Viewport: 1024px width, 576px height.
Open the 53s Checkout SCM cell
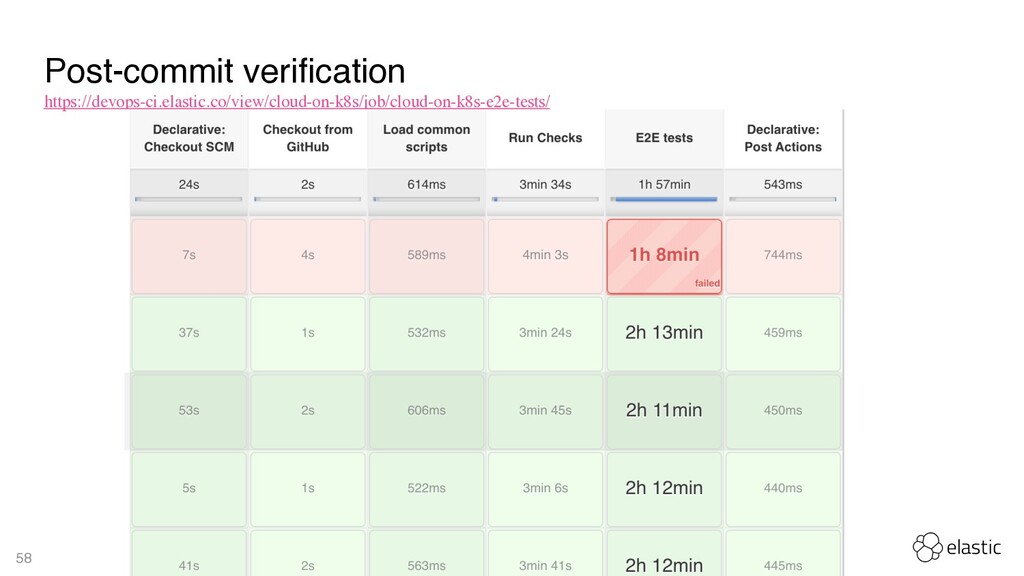tap(189, 411)
